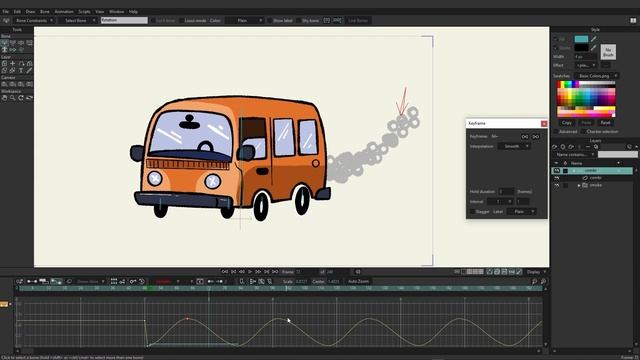Open the Swatches Basic Colors.png dropdown
Screen dimensions: 640x360
(597, 76)
